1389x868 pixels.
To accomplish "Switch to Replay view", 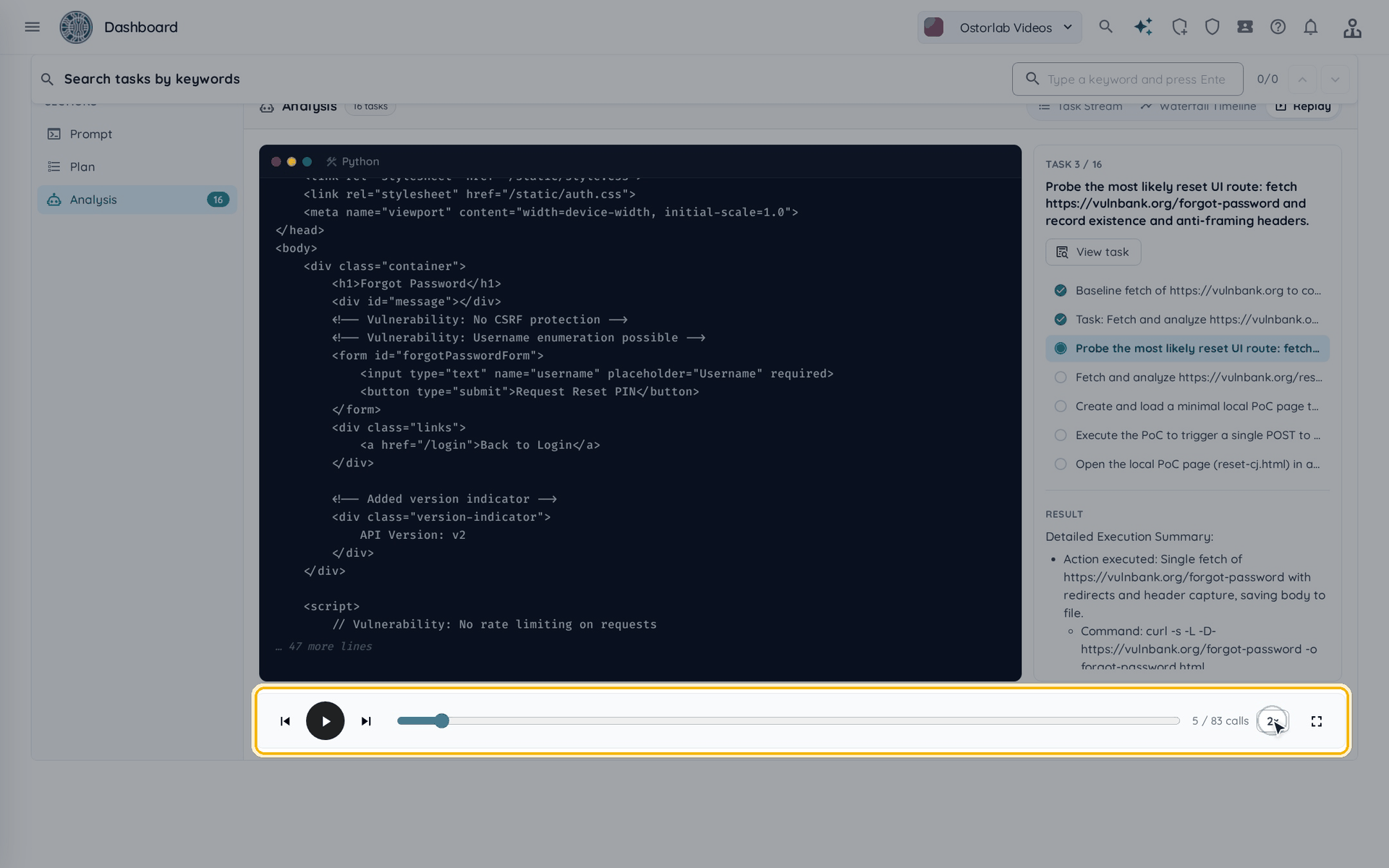I will pos(1303,106).
